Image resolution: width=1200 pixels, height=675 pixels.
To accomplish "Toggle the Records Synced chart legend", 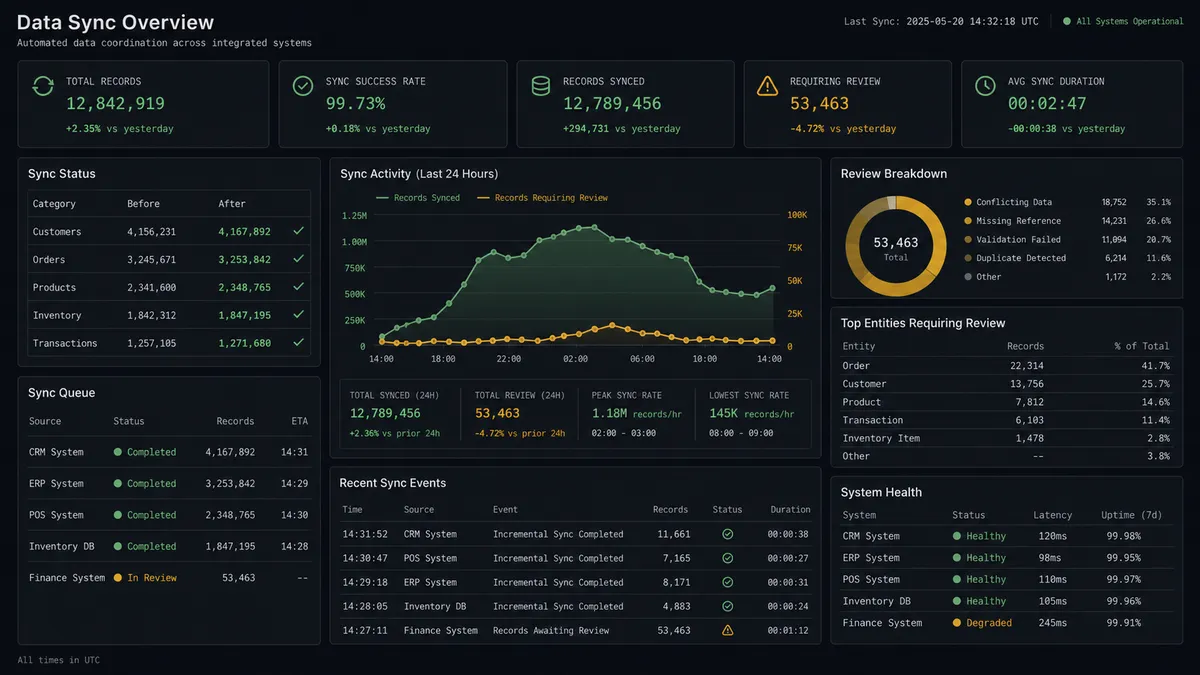I will pyautogui.click(x=418, y=198).
